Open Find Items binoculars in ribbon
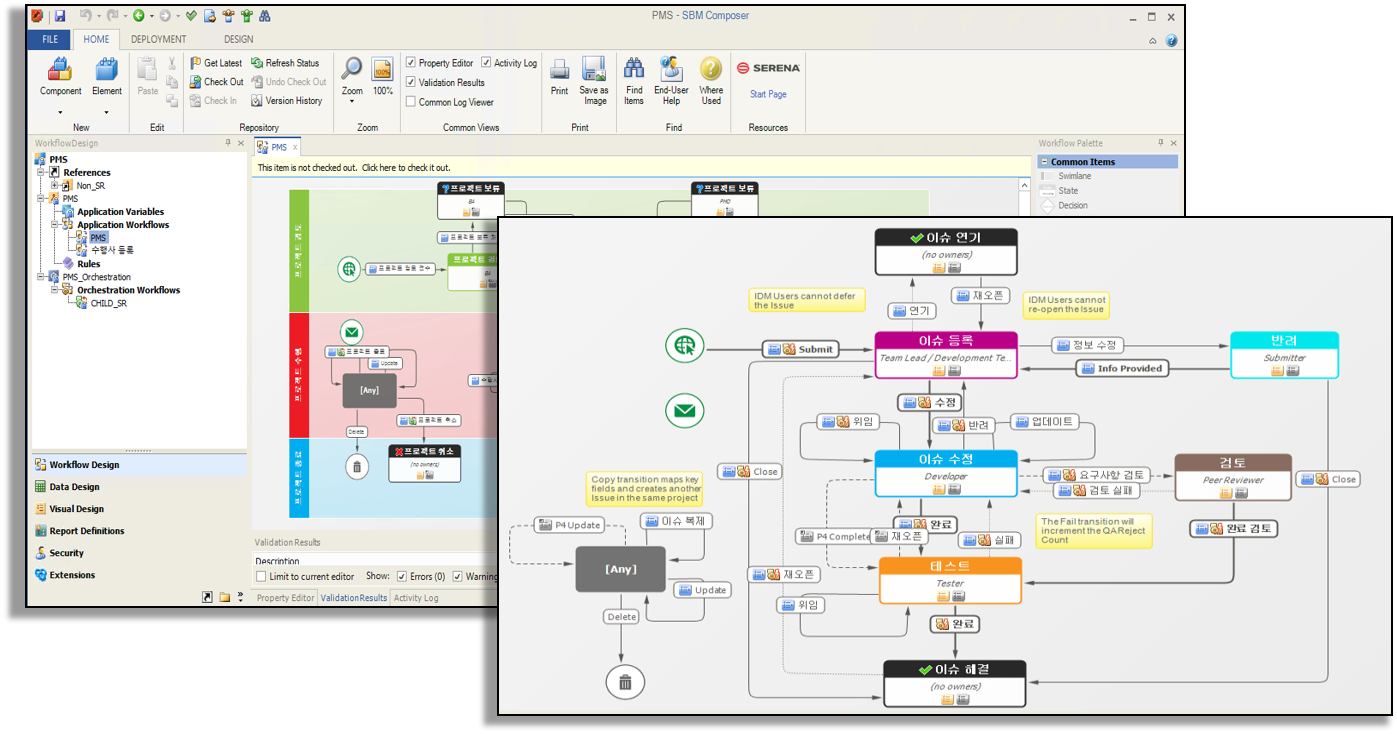The image size is (1397, 734). click(x=634, y=80)
